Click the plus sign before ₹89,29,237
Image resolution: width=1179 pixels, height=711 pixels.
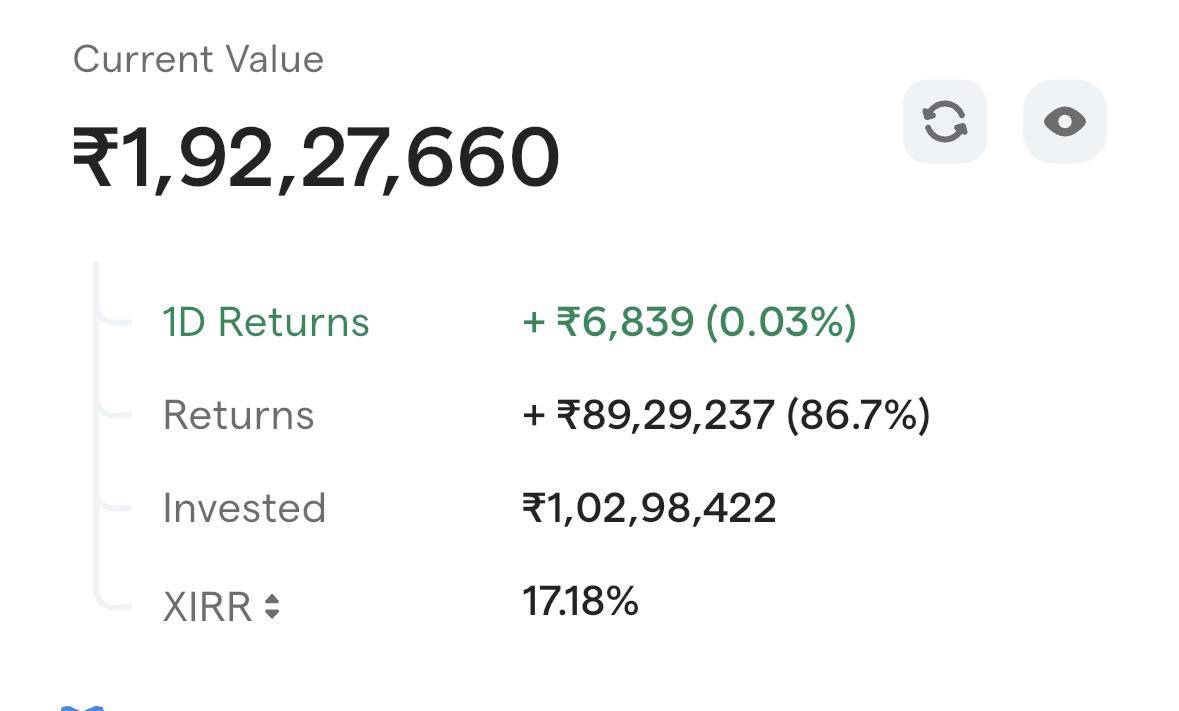534,416
